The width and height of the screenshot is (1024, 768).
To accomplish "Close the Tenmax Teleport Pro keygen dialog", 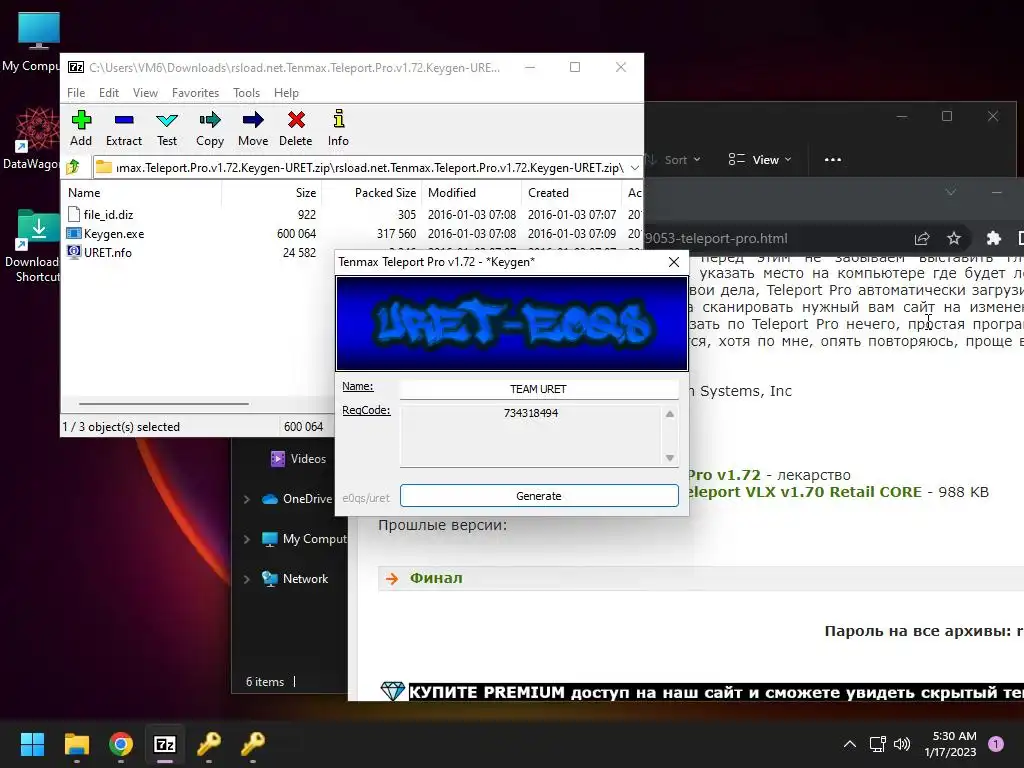I will point(673,262).
